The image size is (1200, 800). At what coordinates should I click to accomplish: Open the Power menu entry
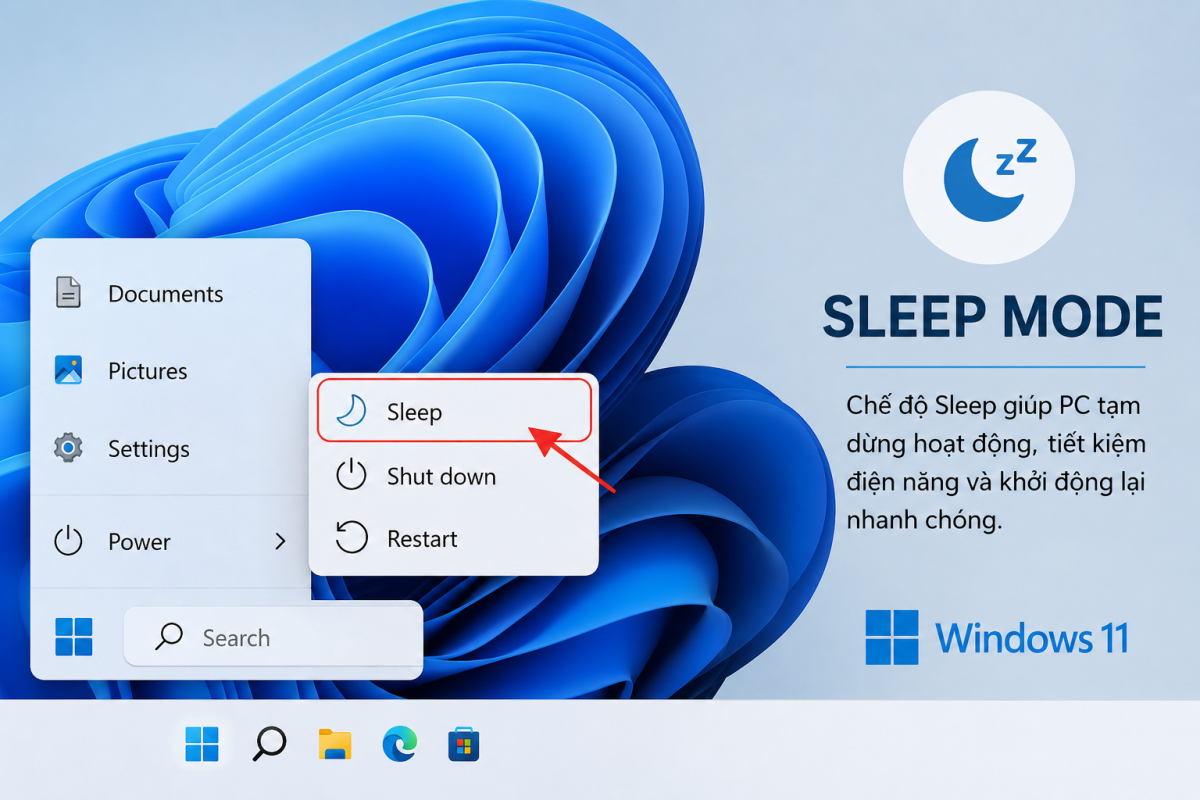coord(170,542)
